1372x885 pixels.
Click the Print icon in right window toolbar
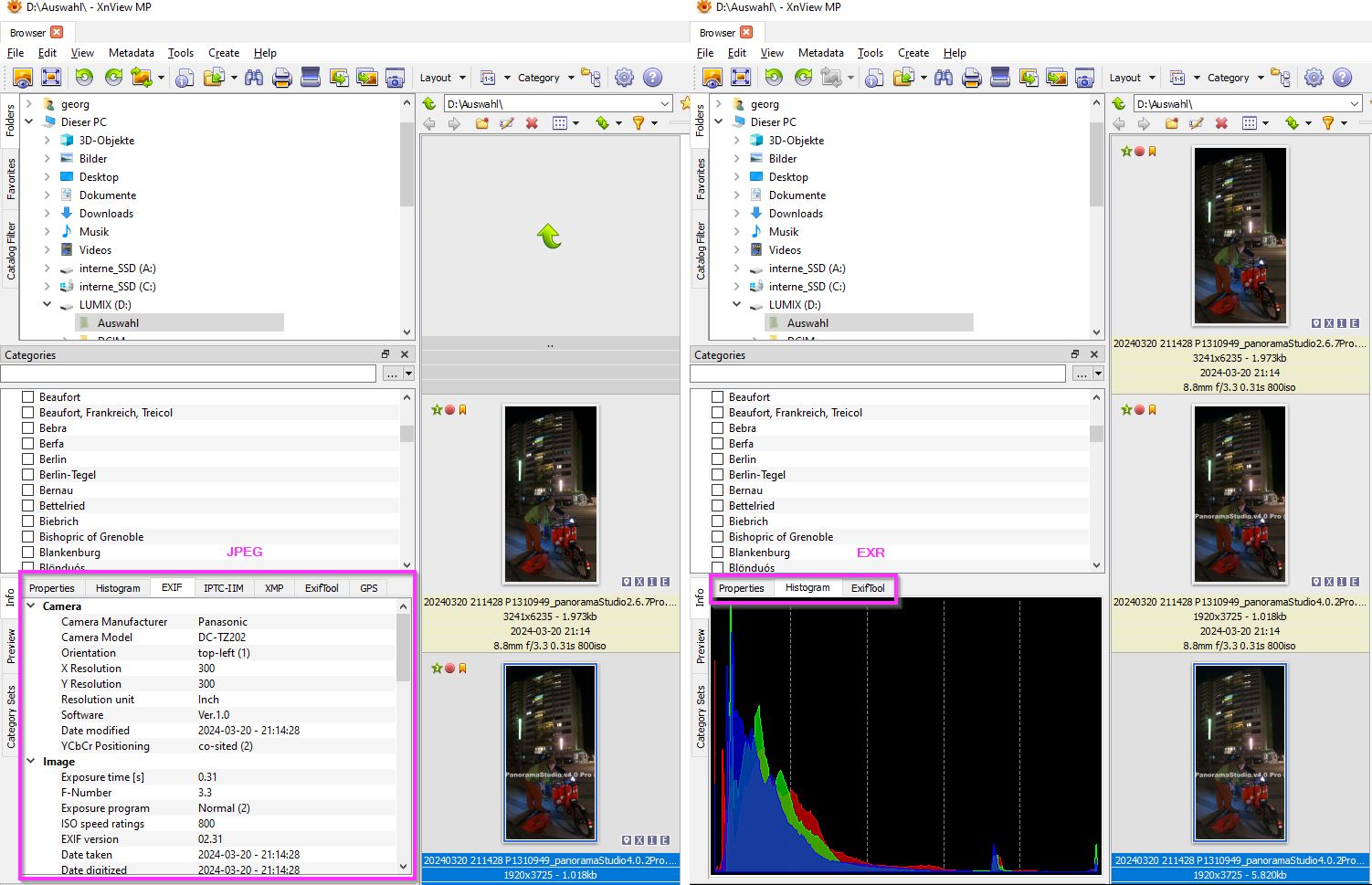point(972,78)
